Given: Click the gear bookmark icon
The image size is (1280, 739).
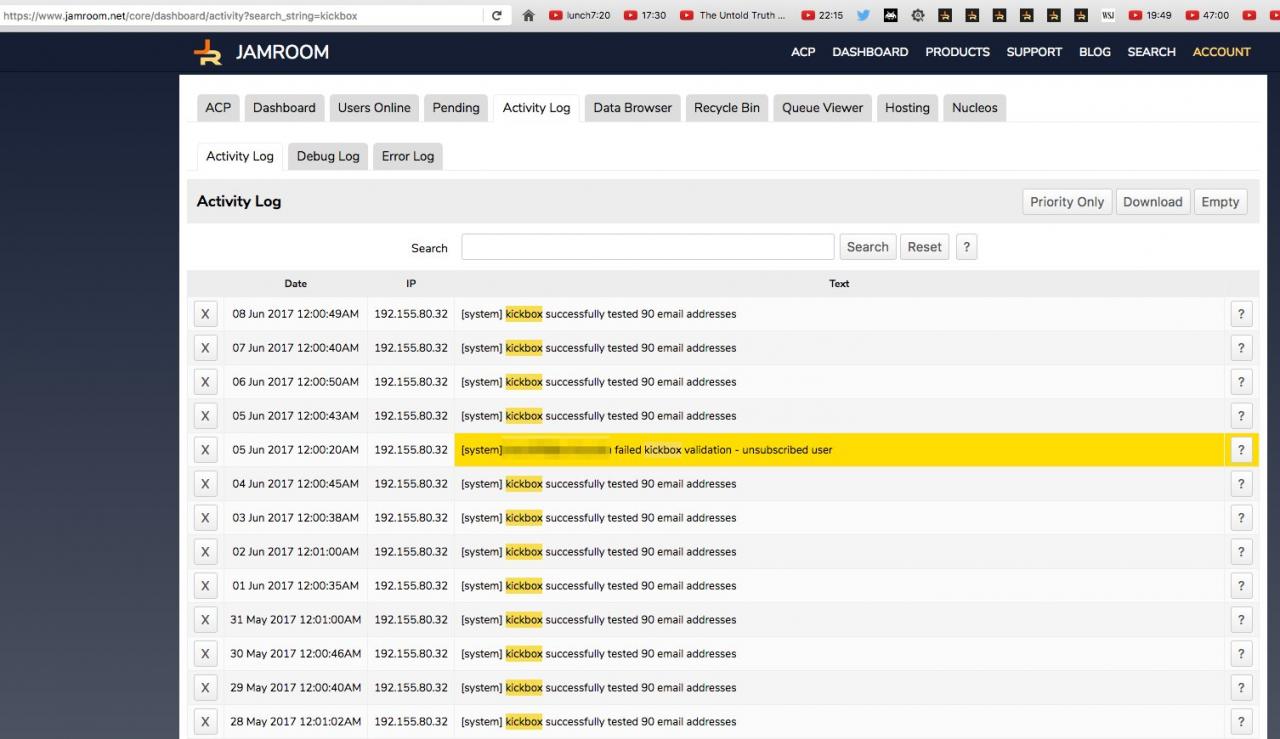Looking at the screenshot, I should pyautogui.click(x=917, y=16).
